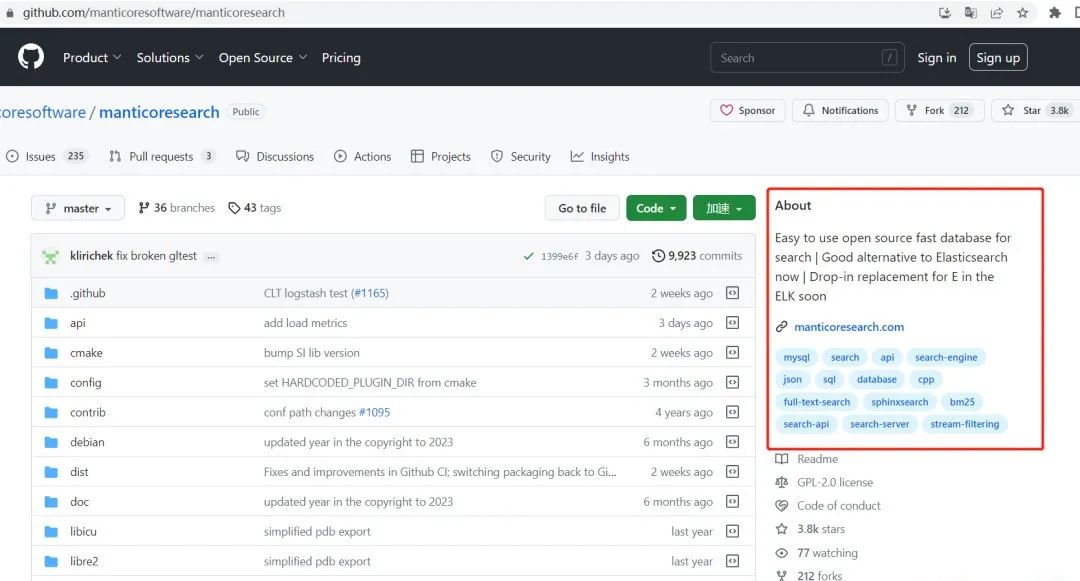Click the Notifications button

click(x=840, y=110)
